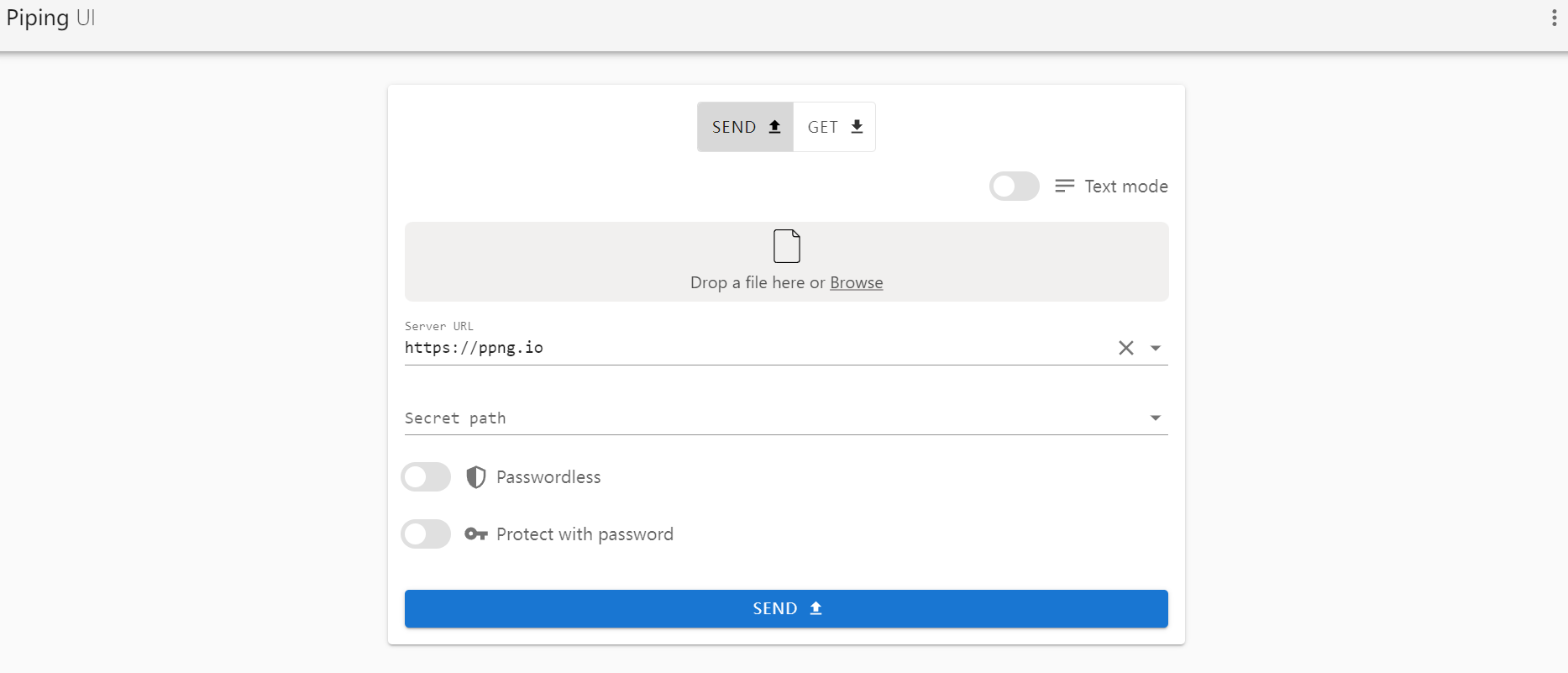Viewport: 1568px width, 673px height.
Task: Click the file document icon in drop zone
Action: [787, 246]
